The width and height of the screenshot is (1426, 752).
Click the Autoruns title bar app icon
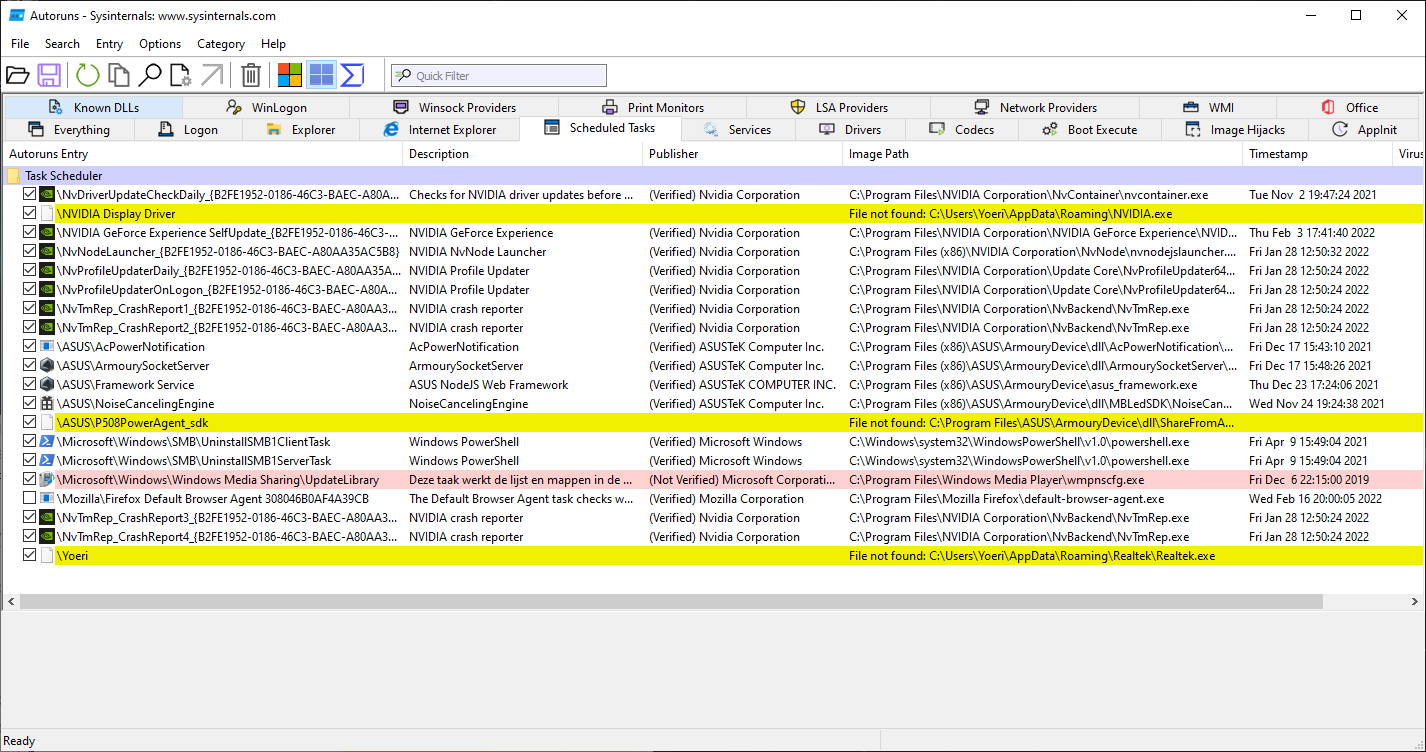(16, 16)
